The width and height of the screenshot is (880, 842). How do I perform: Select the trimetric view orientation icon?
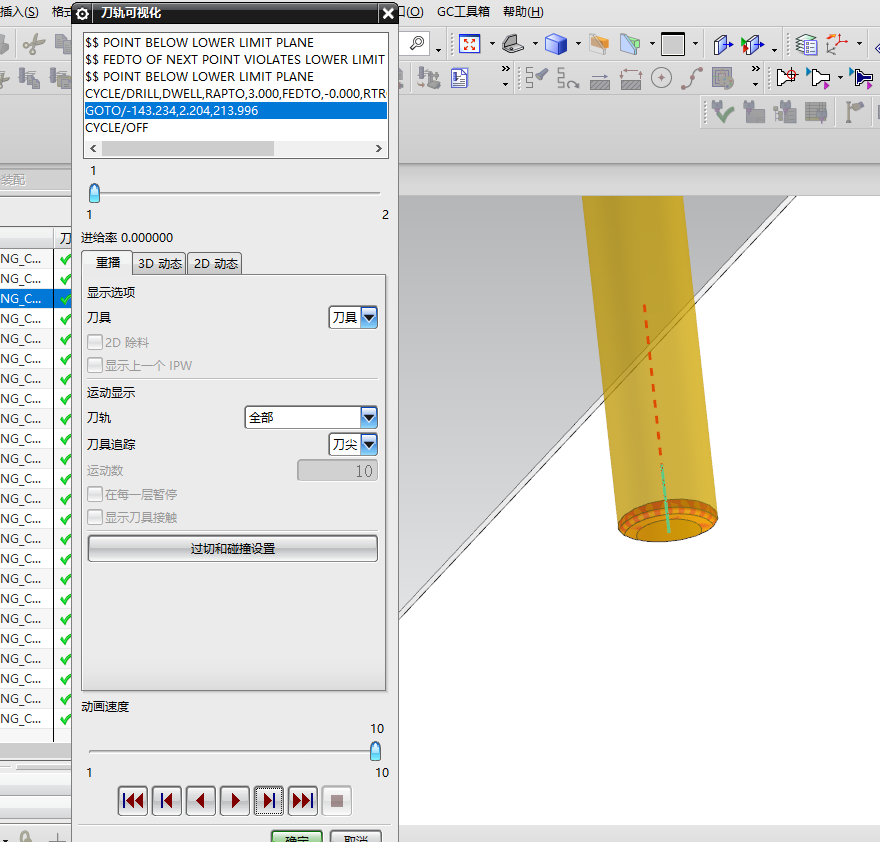tap(512, 44)
